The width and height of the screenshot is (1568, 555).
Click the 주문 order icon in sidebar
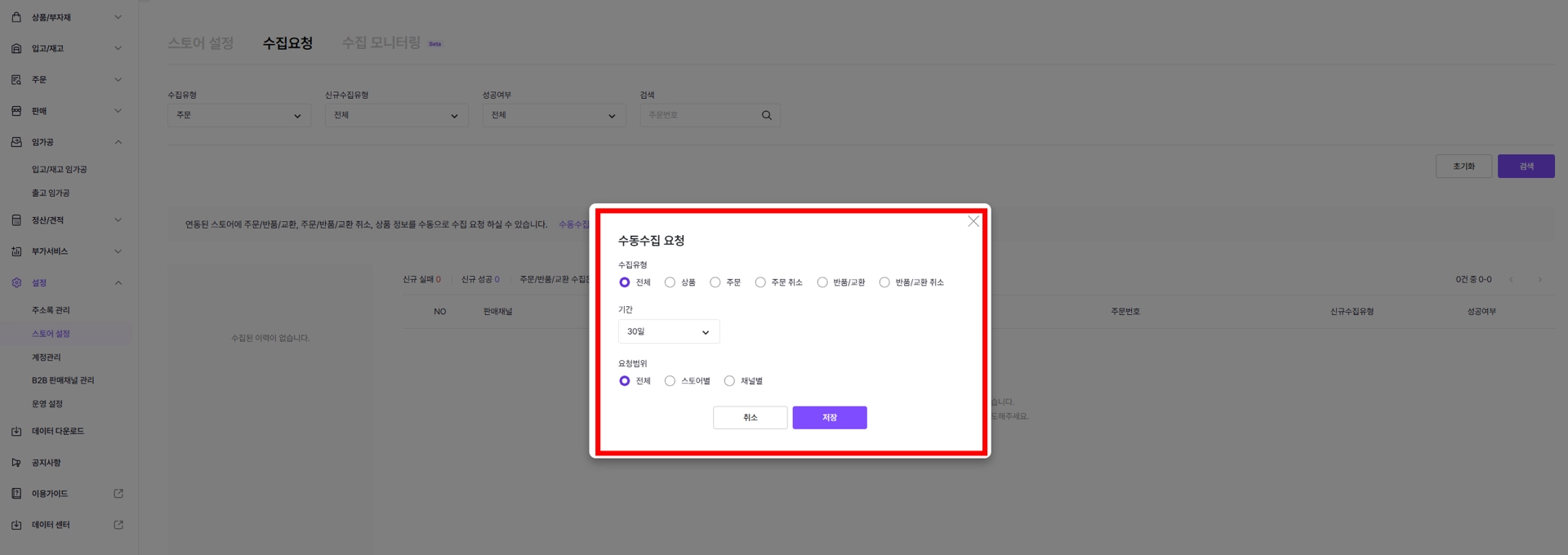(16, 80)
